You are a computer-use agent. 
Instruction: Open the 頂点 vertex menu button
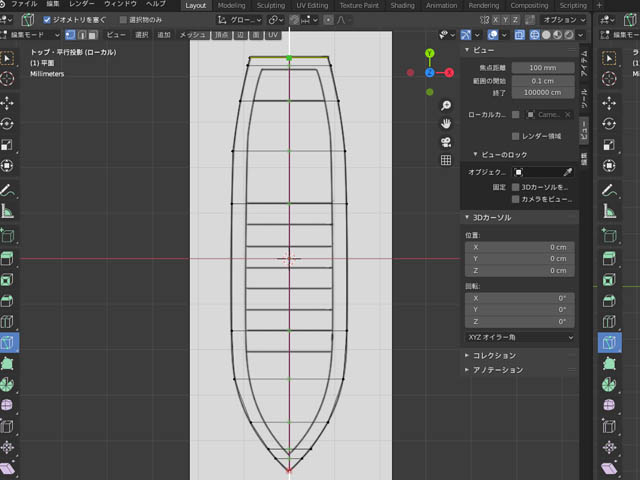click(222, 35)
